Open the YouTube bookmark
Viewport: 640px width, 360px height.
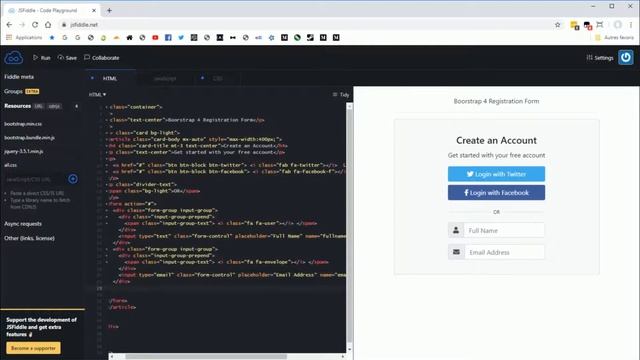[x=155, y=38]
